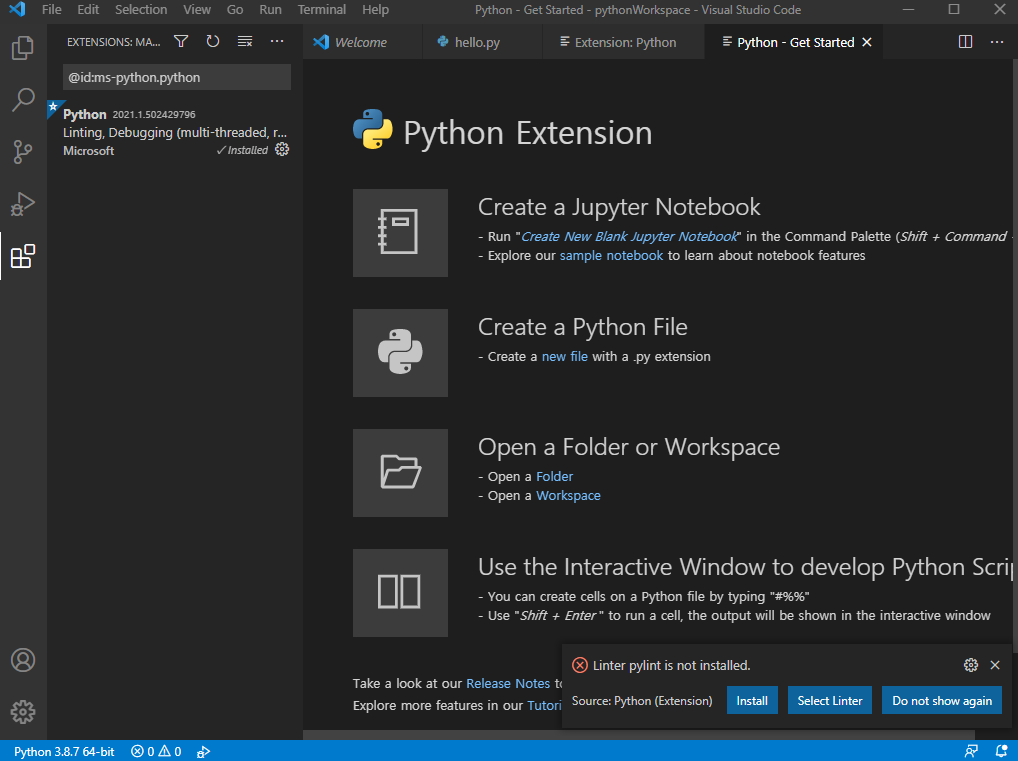
Task: Open Accounts menu icon
Action: coord(23,660)
